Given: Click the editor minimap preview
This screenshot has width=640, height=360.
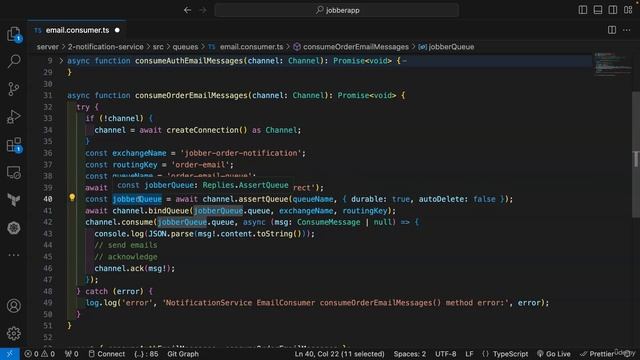Looking at the screenshot, I should [x=612, y=64].
